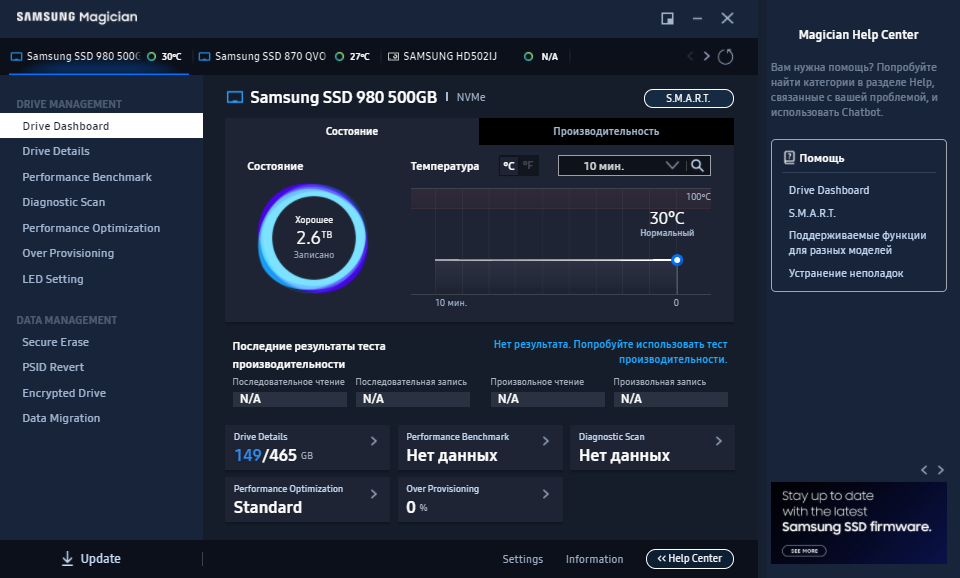Click N/A under Последовательная запись
The height and width of the screenshot is (578, 960).
click(x=413, y=399)
